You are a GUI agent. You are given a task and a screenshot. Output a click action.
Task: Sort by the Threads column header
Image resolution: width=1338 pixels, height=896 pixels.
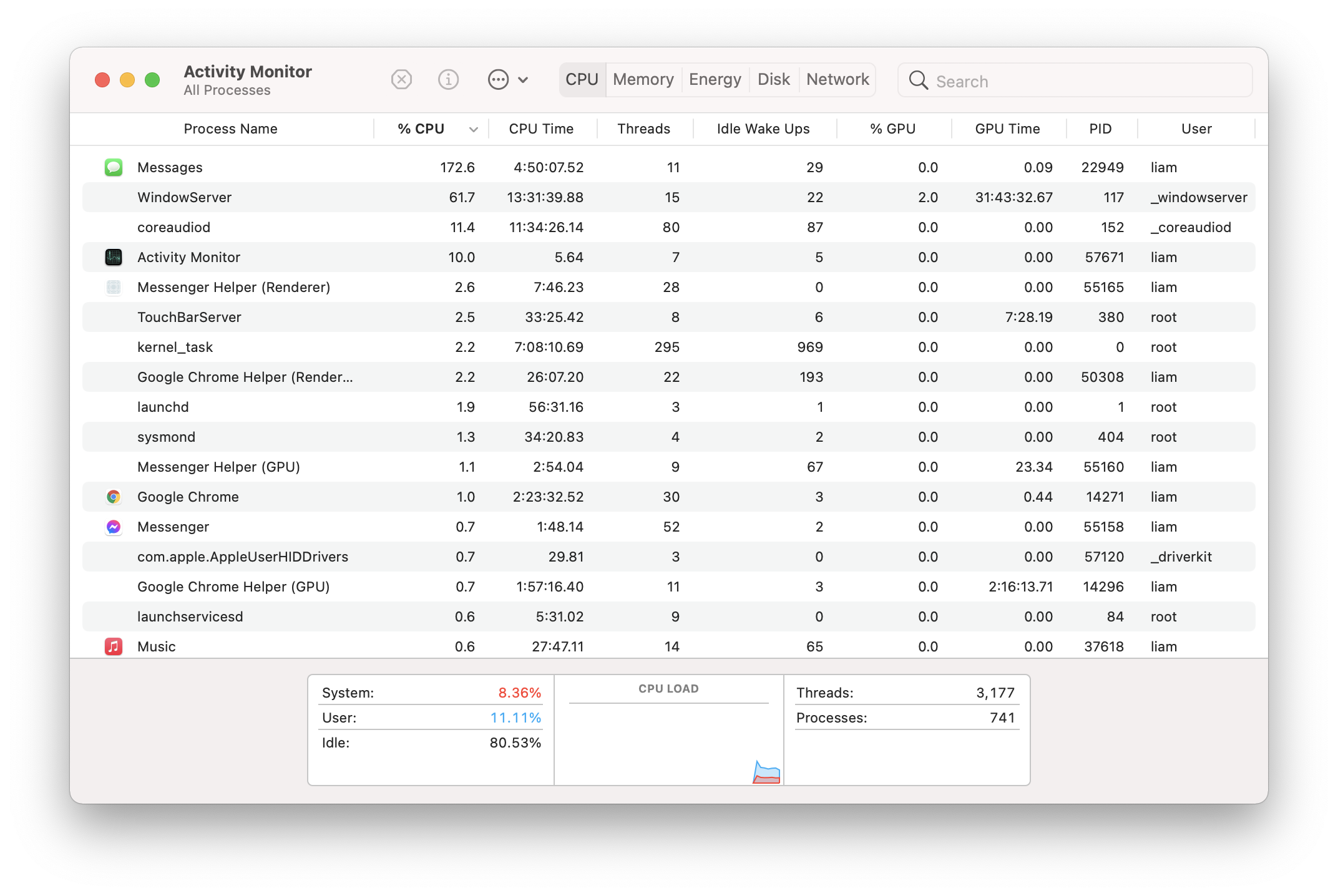(643, 129)
